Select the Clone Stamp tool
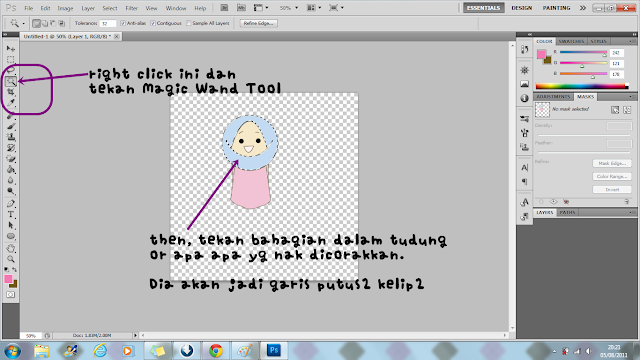The width and height of the screenshot is (640, 360). [11, 137]
